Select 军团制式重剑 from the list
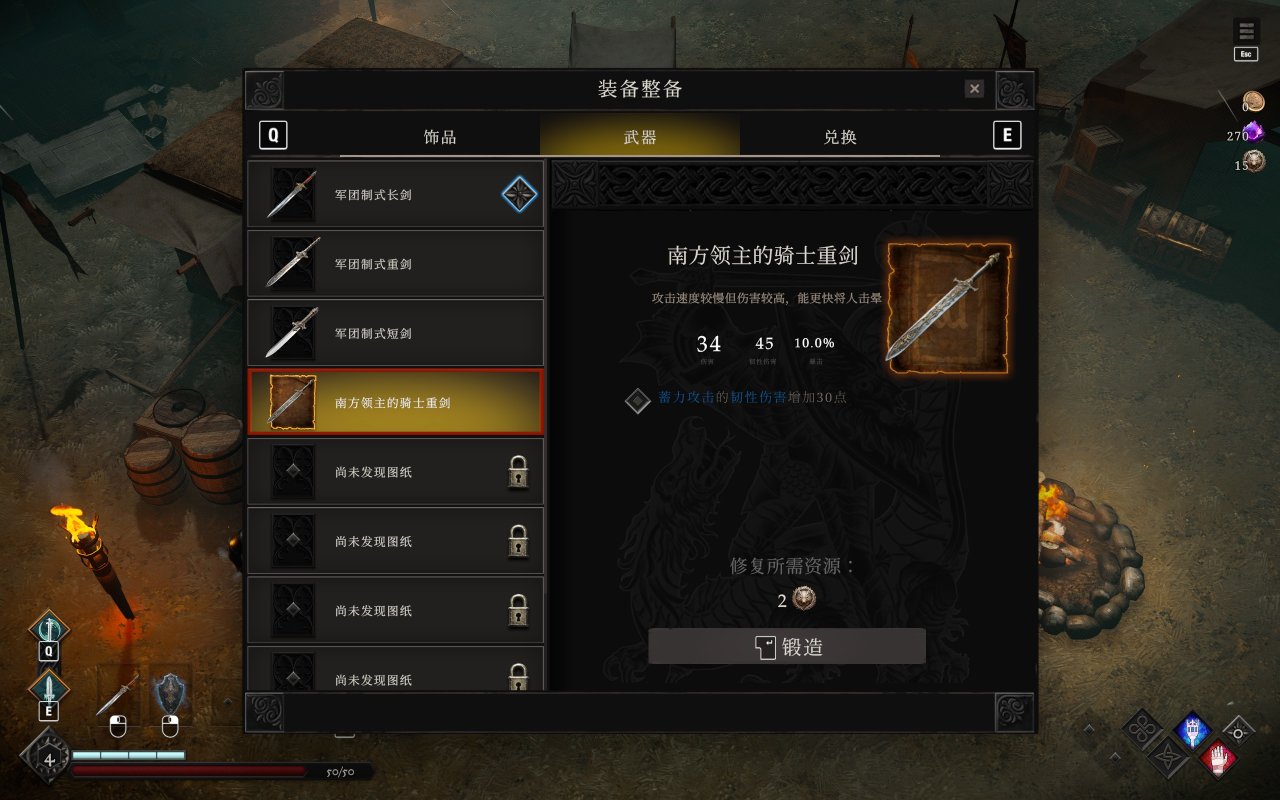The image size is (1280, 800). click(x=396, y=263)
